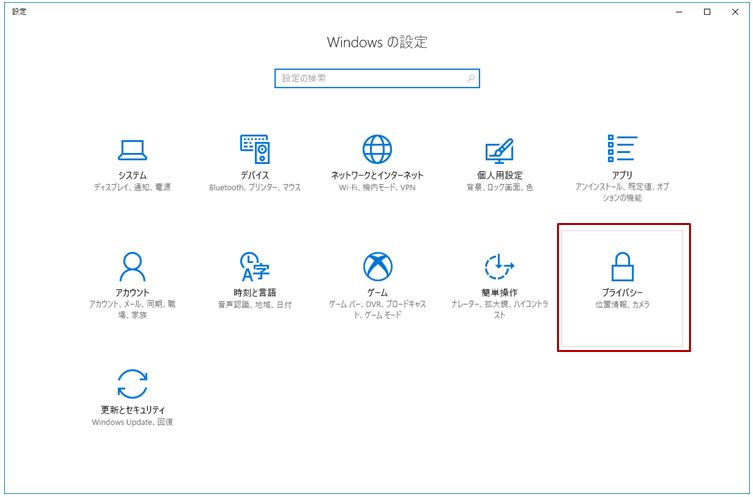
Task: Open the Network globe icon
Action: pos(377,149)
